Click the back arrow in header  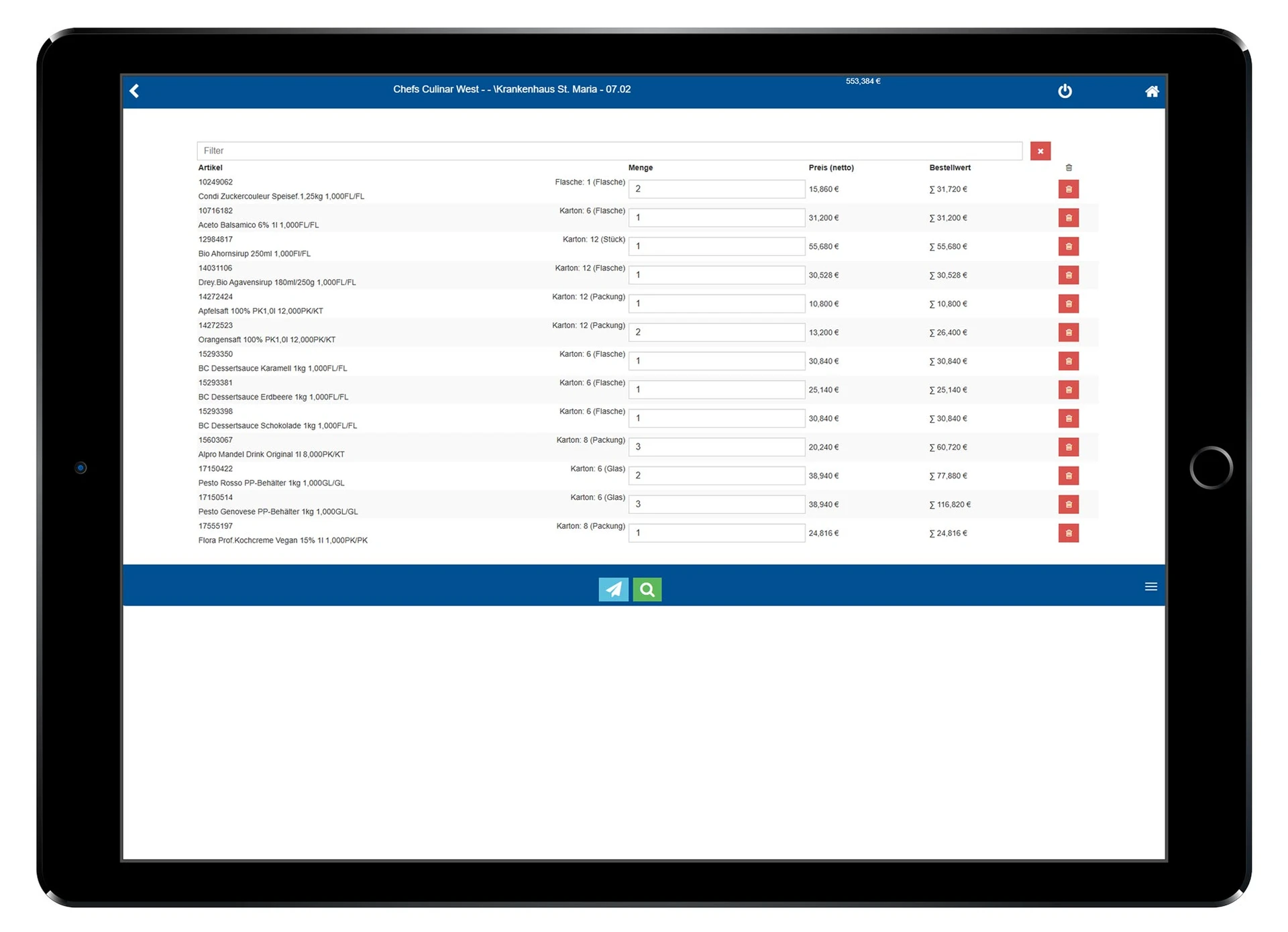(135, 91)
